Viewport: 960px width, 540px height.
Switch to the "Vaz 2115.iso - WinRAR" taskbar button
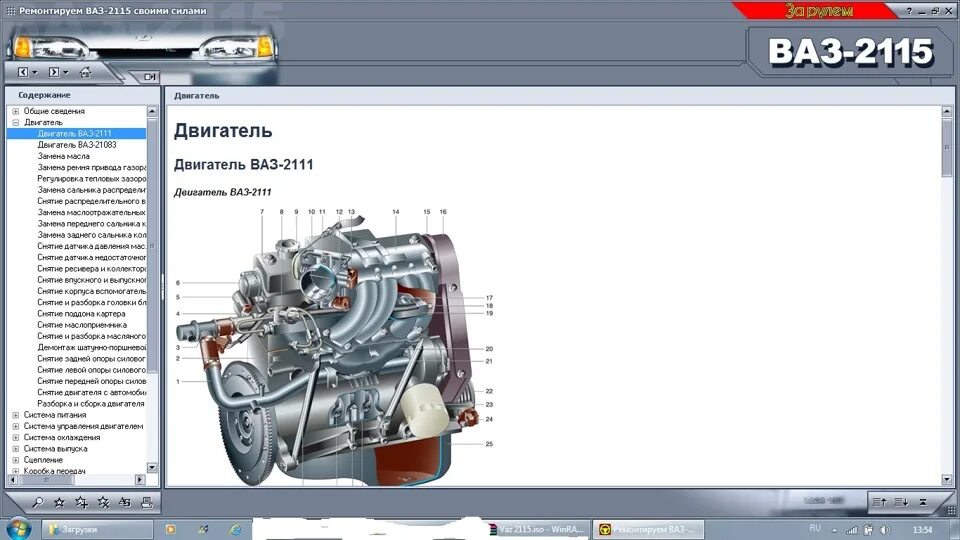click(x=539, y=530)
